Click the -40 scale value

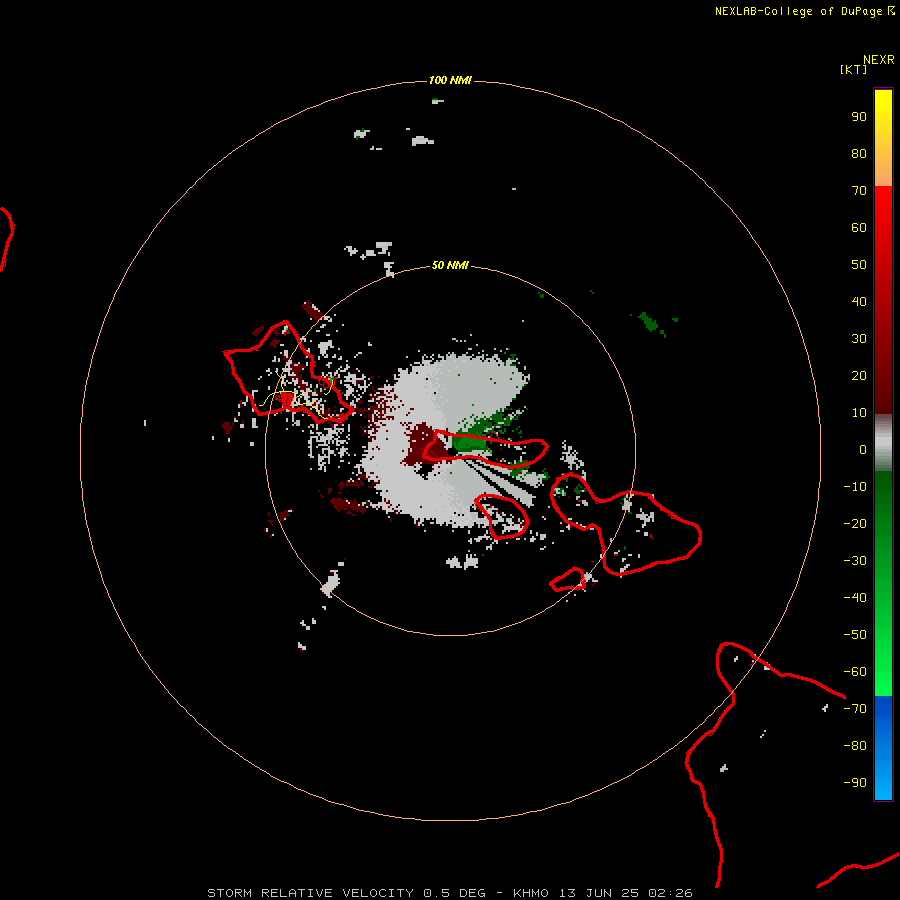coord(855,598)
